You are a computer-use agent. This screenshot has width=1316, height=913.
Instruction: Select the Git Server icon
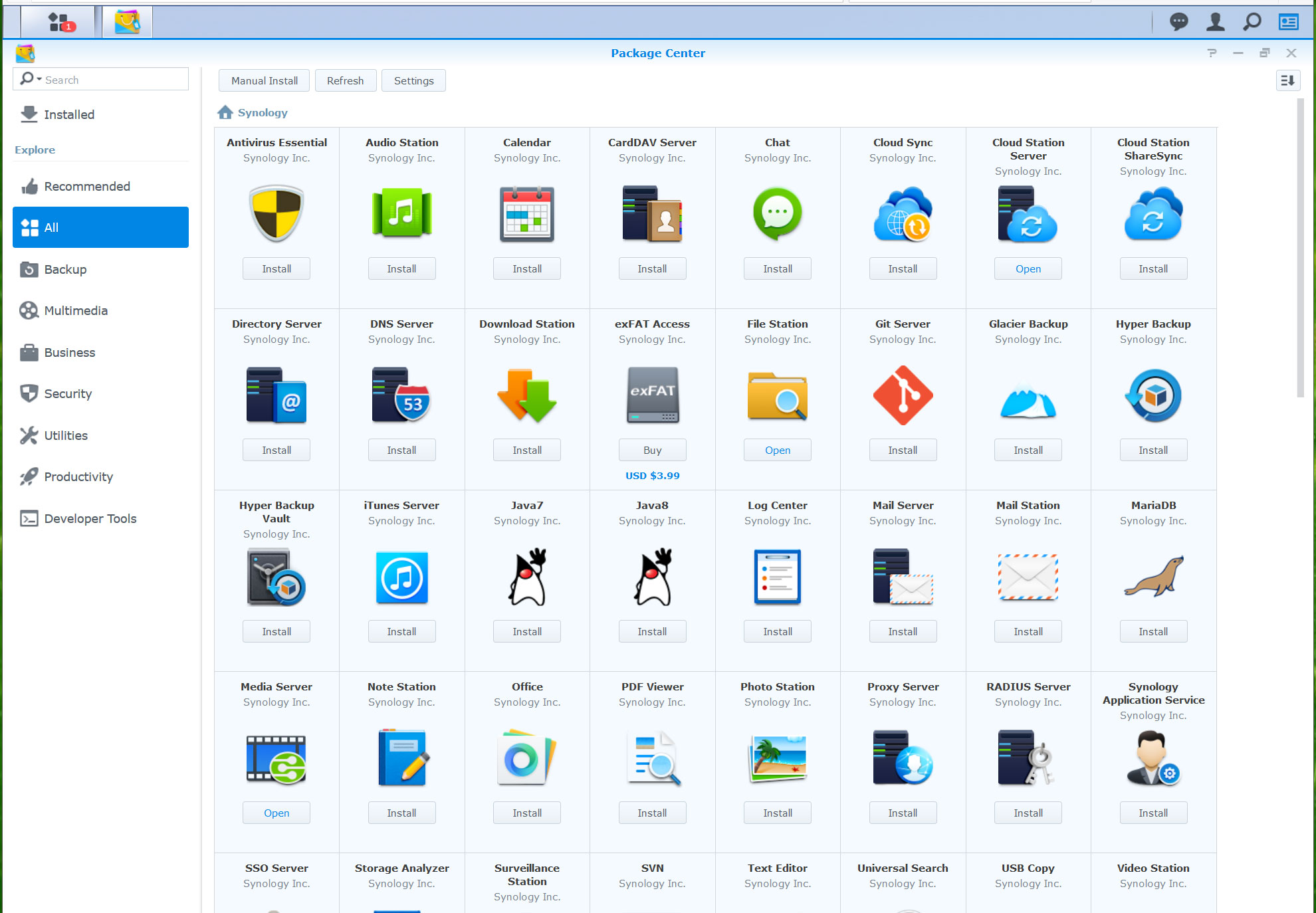coord(903,395)
